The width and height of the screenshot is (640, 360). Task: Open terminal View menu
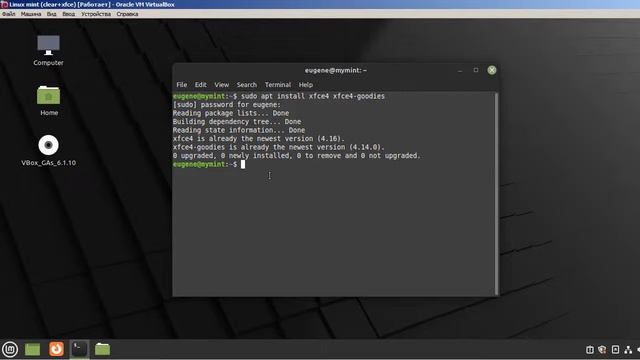coord(222,85)
